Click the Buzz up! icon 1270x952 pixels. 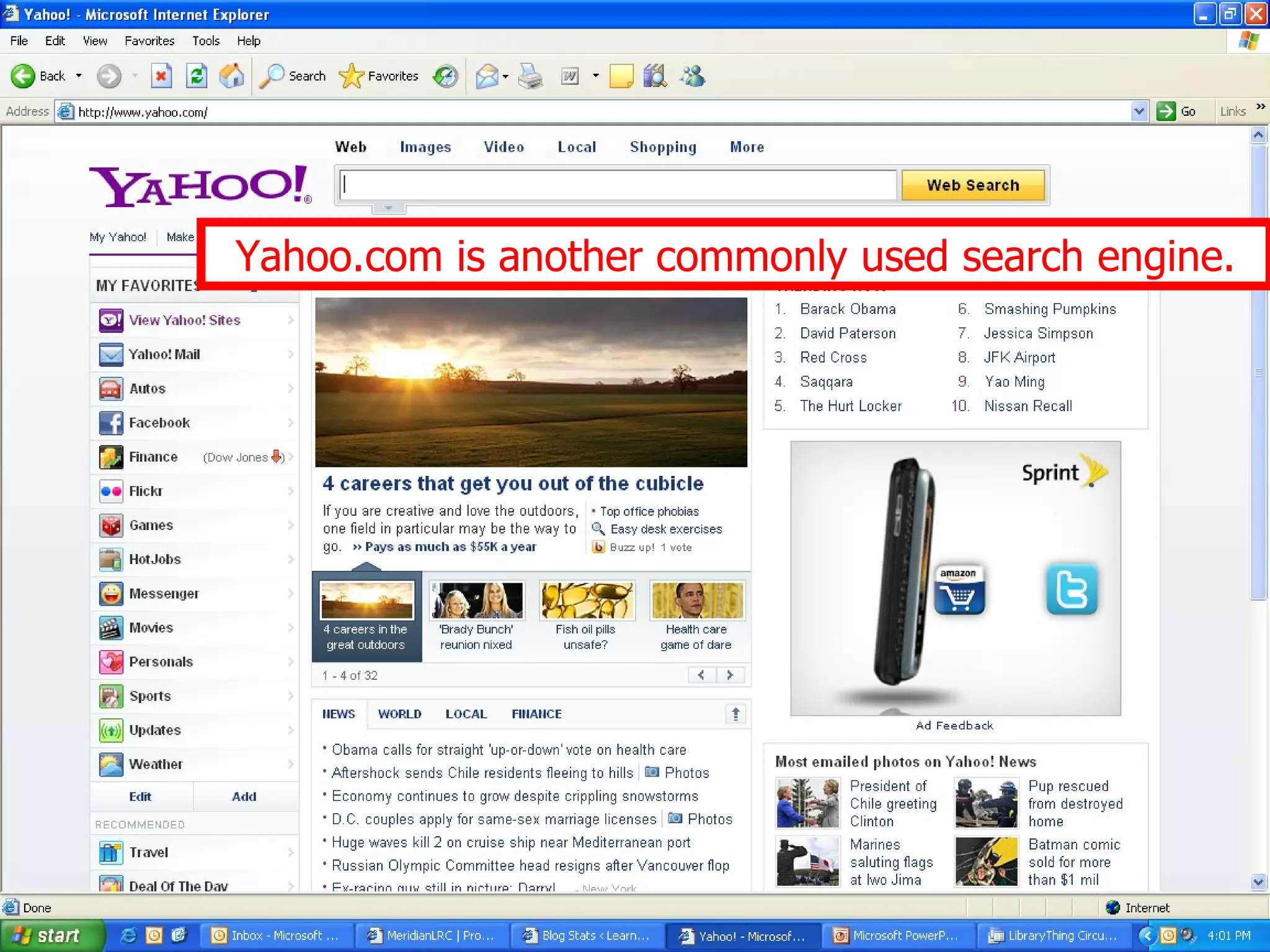(x=598, y=547)
